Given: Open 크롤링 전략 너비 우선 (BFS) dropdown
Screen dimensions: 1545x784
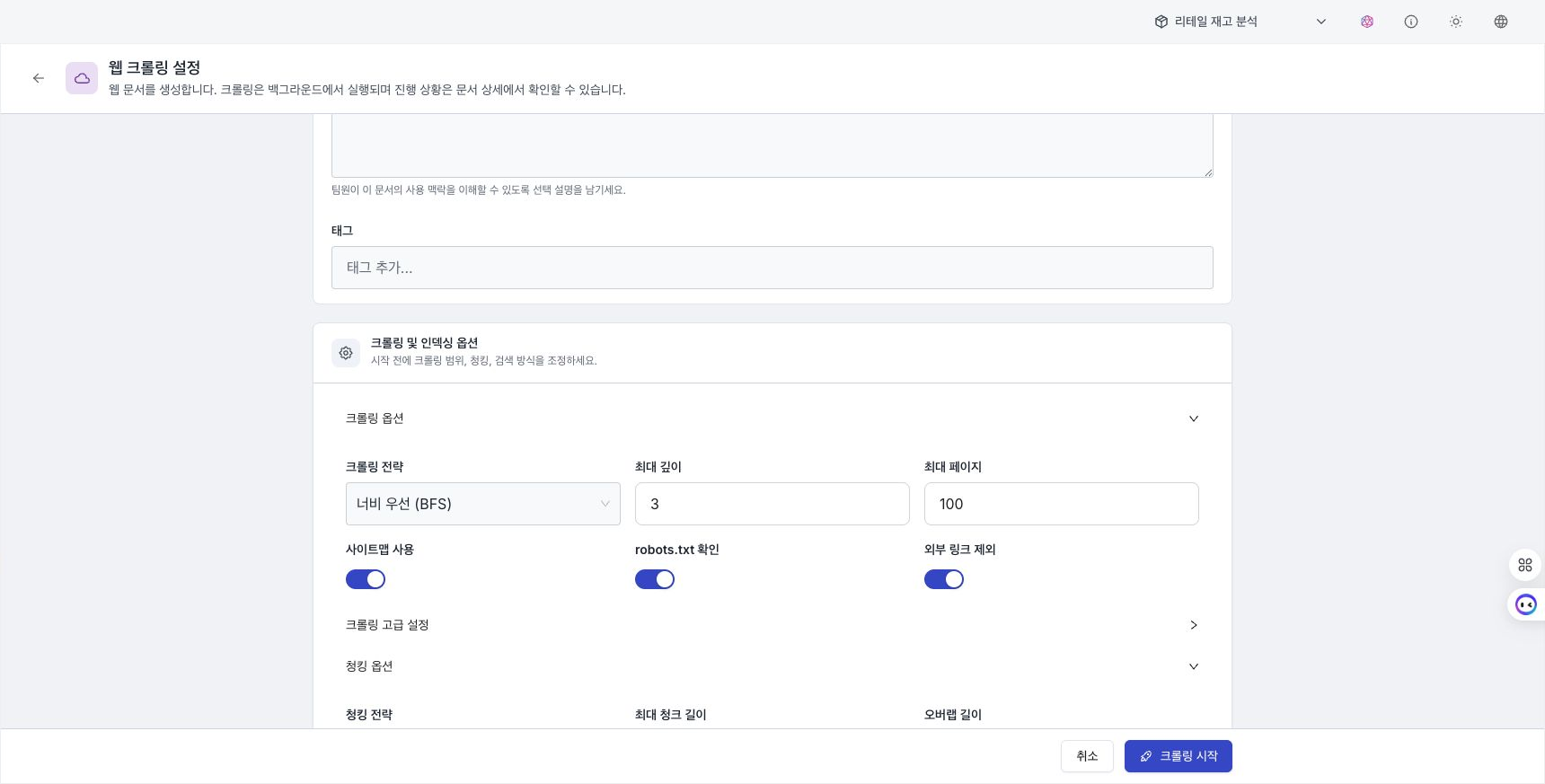Looking at the screenshot, I should [x=483, y=504].
